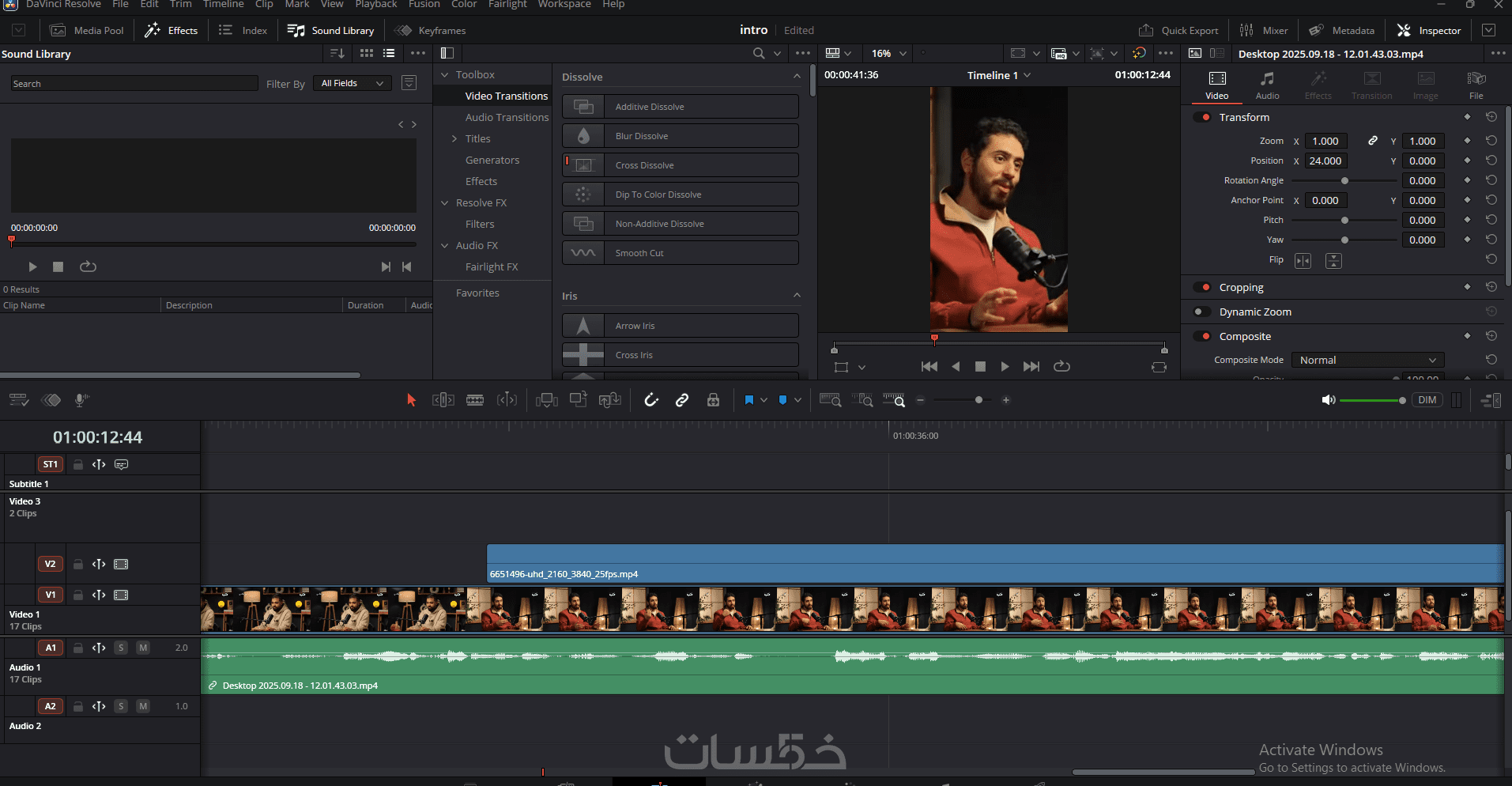Disable the V1 video track
1512x786 pixels.
coord(121,595)
